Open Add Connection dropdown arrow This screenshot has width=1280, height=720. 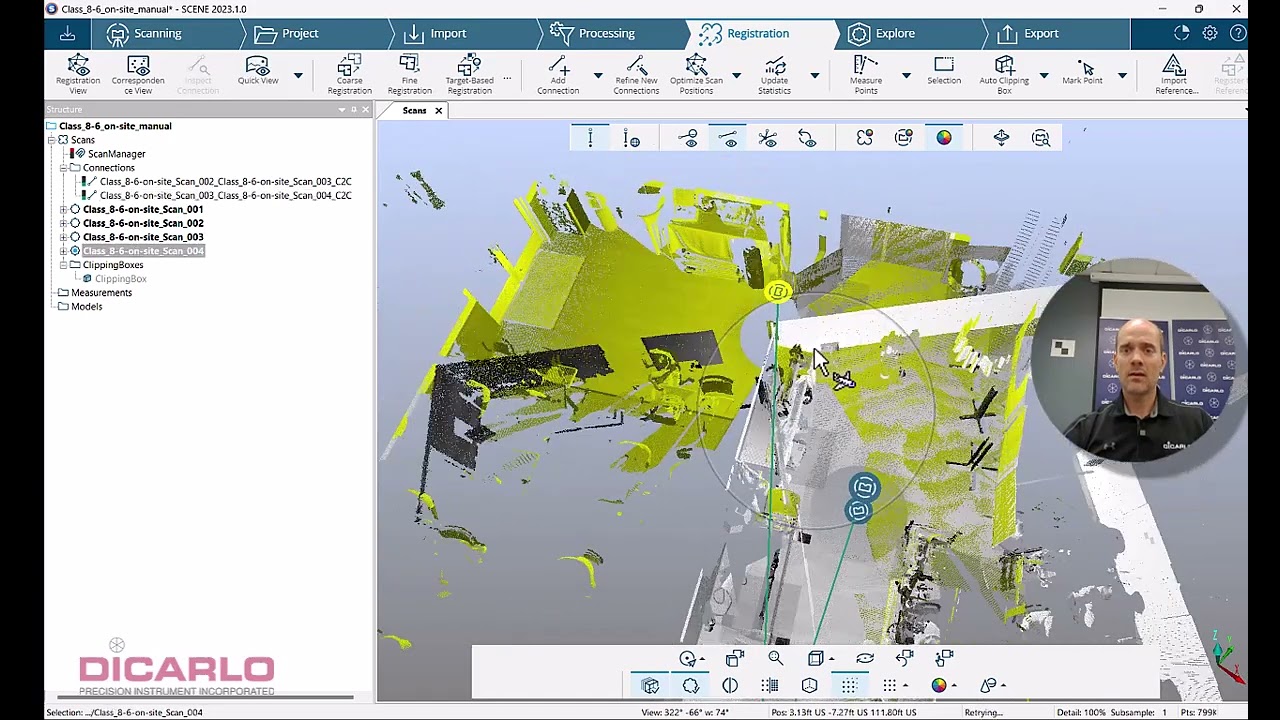pos(598,75)
